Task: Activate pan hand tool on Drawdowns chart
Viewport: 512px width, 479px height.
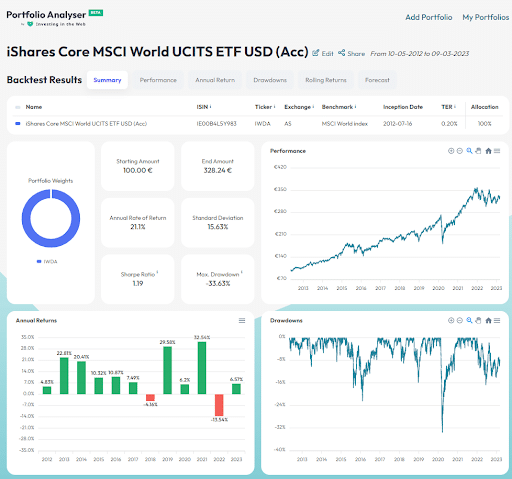Action: 478,320
